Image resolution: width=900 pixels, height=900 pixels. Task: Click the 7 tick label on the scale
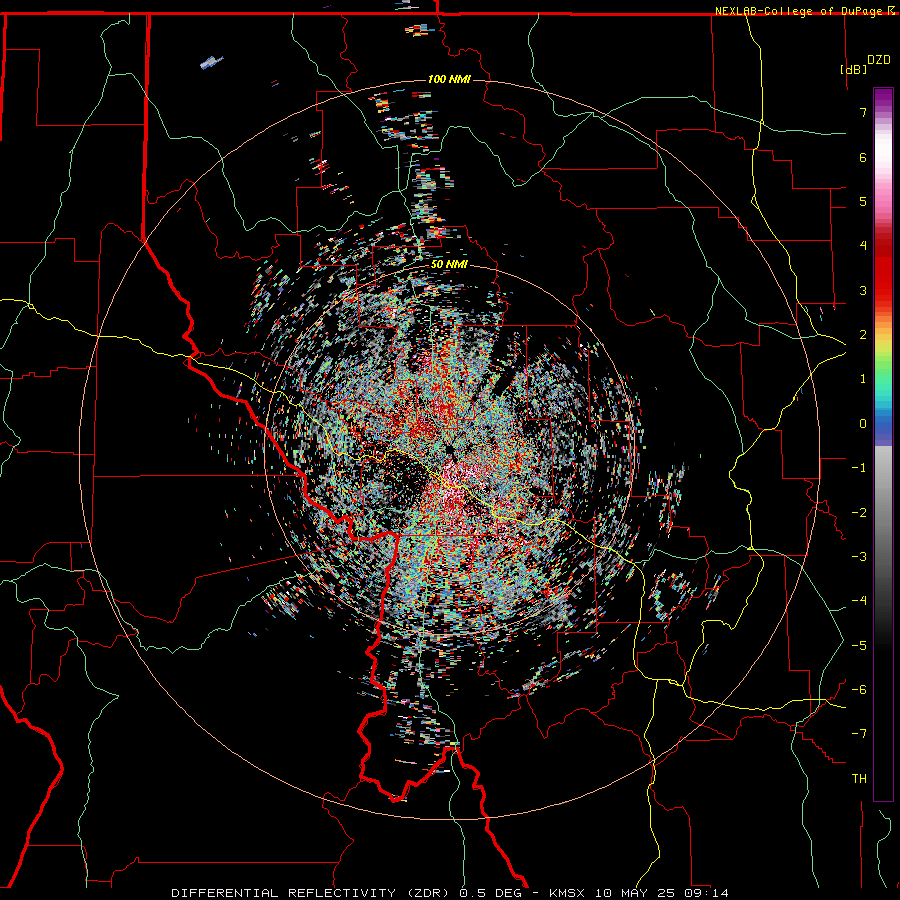863,112
